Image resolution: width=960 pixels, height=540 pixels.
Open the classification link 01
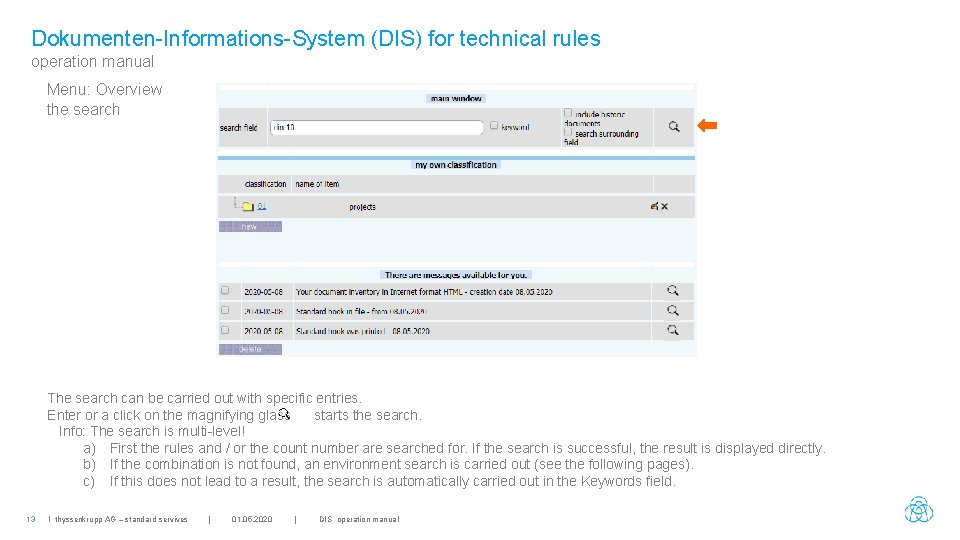(x=261, y=206)
